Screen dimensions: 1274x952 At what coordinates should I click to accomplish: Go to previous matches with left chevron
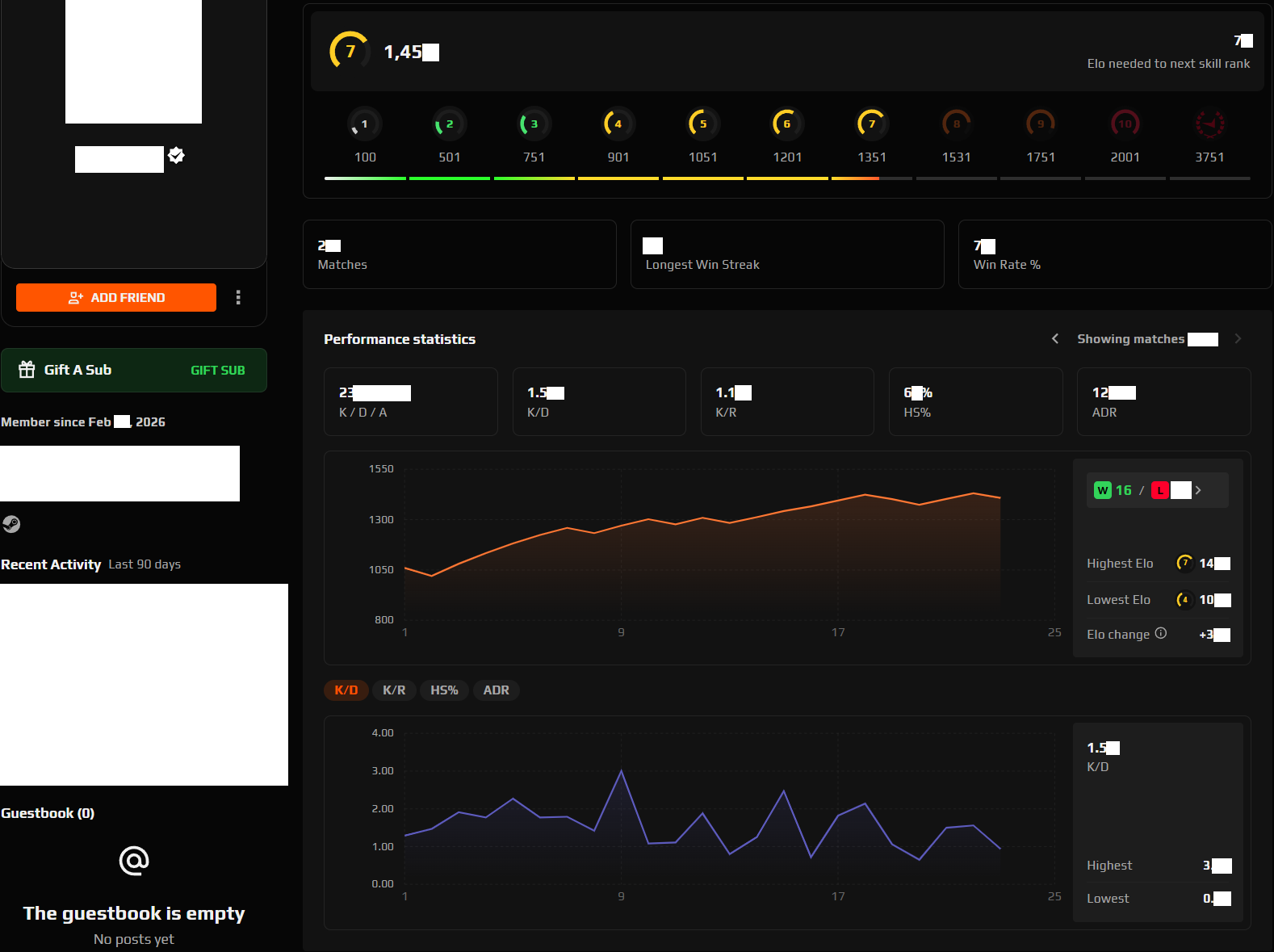click(x=1055, y=338)
